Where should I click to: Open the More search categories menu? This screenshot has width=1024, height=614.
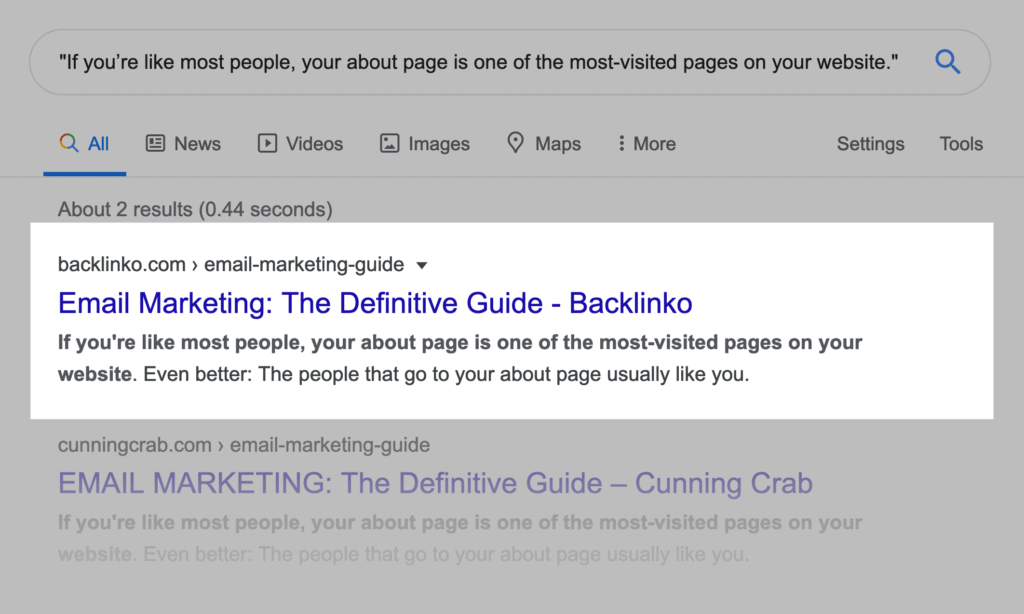point(654,144)
